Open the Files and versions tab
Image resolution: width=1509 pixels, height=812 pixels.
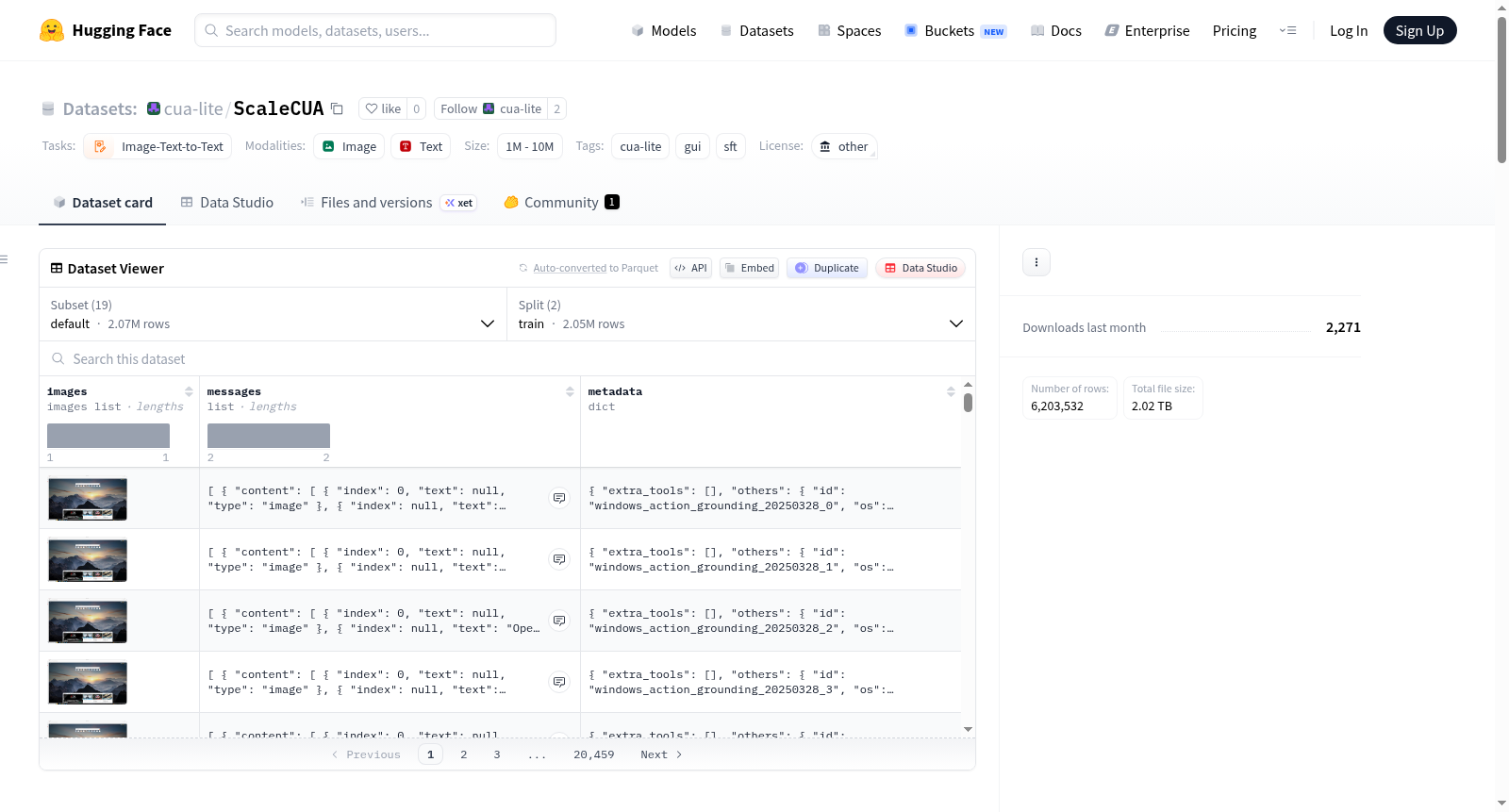tap(389, 203)
